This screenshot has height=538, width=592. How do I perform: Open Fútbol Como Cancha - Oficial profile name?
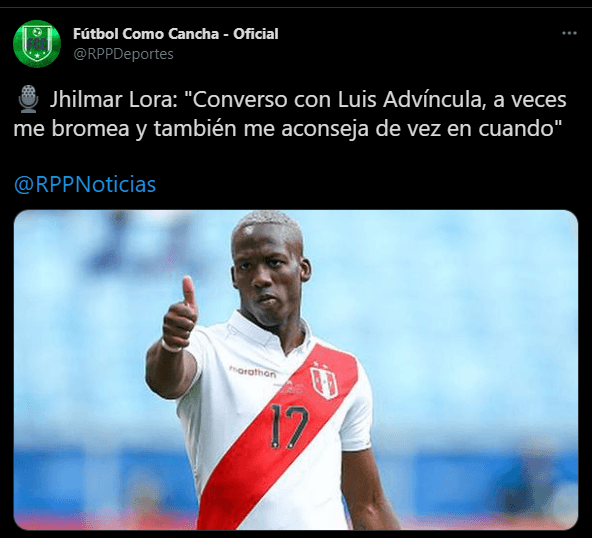tap(176, 34)
